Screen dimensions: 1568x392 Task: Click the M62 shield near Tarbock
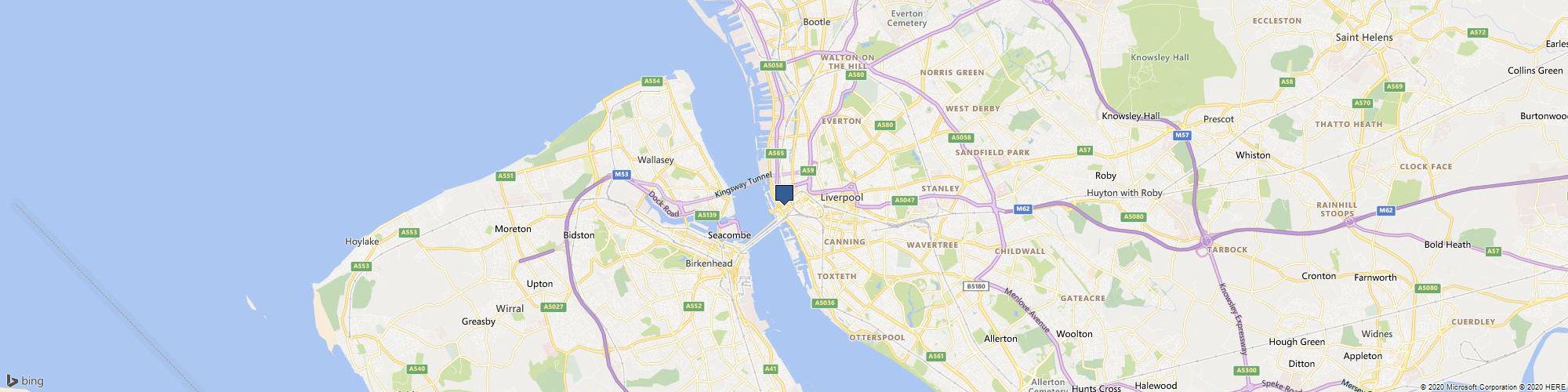point(1386,210)
